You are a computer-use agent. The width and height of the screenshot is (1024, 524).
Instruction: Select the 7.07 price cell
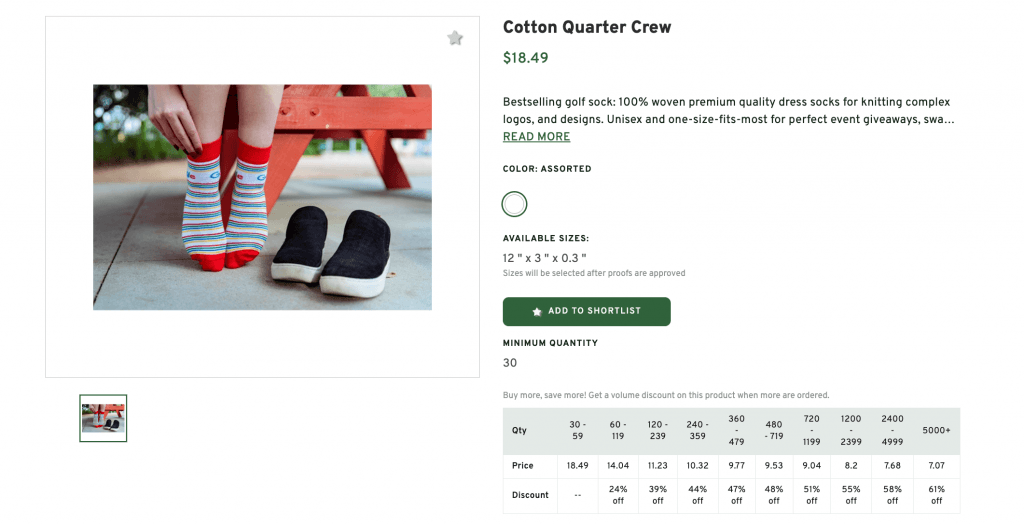[936, 466]
